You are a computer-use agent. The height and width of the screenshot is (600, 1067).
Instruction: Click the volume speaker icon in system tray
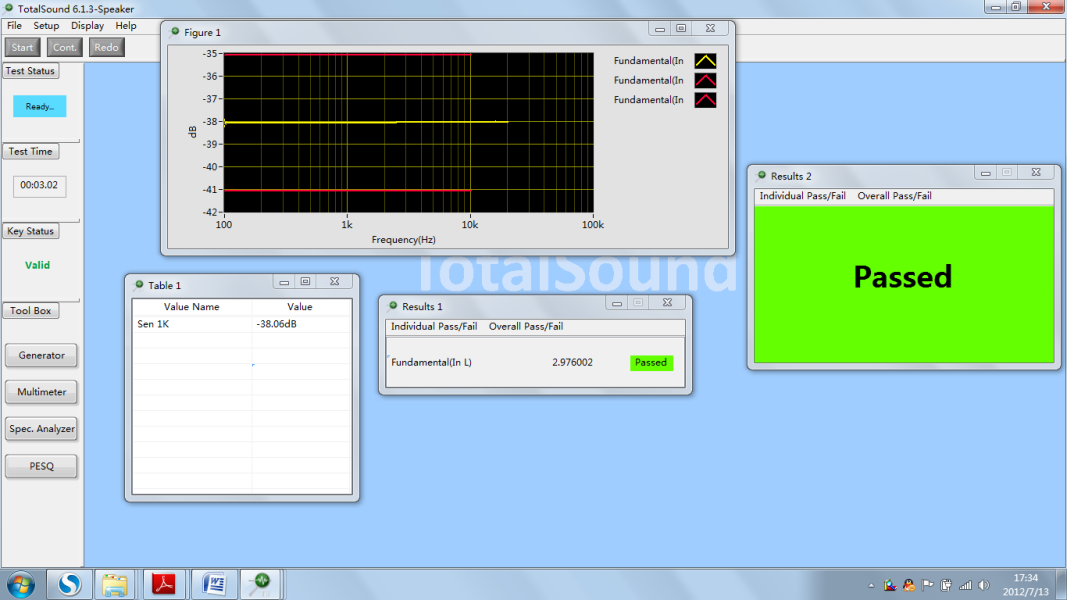(984, 585)
